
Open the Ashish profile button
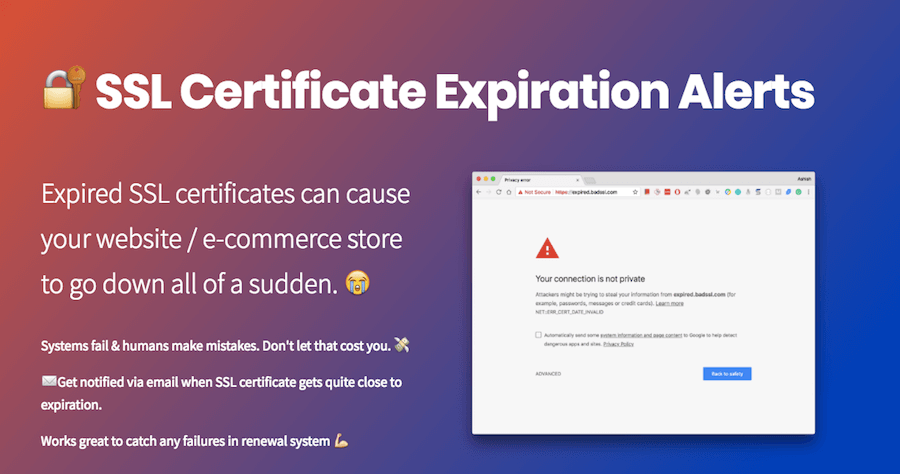(804, 179)
